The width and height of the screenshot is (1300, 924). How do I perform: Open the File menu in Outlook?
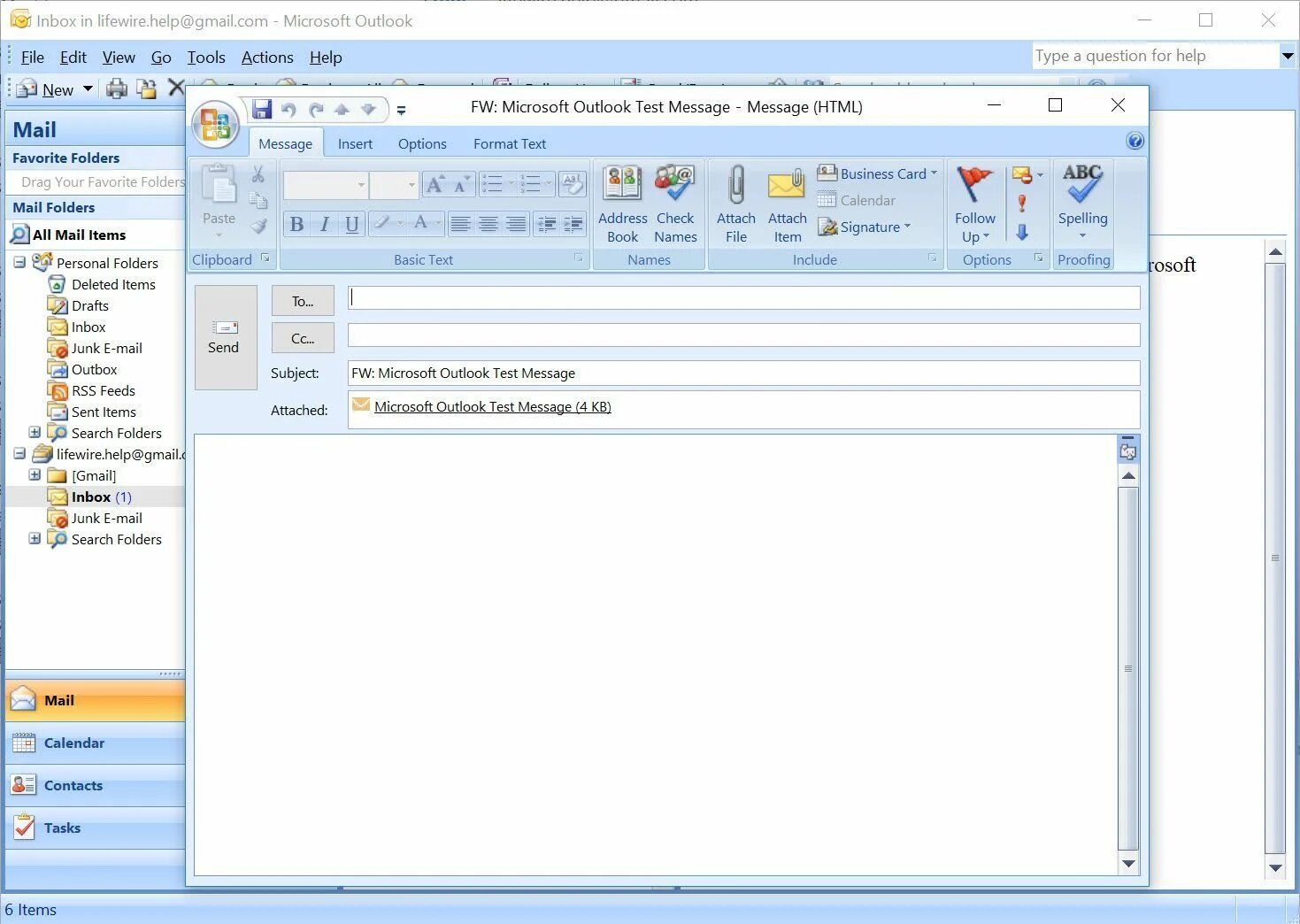(33, 58)
